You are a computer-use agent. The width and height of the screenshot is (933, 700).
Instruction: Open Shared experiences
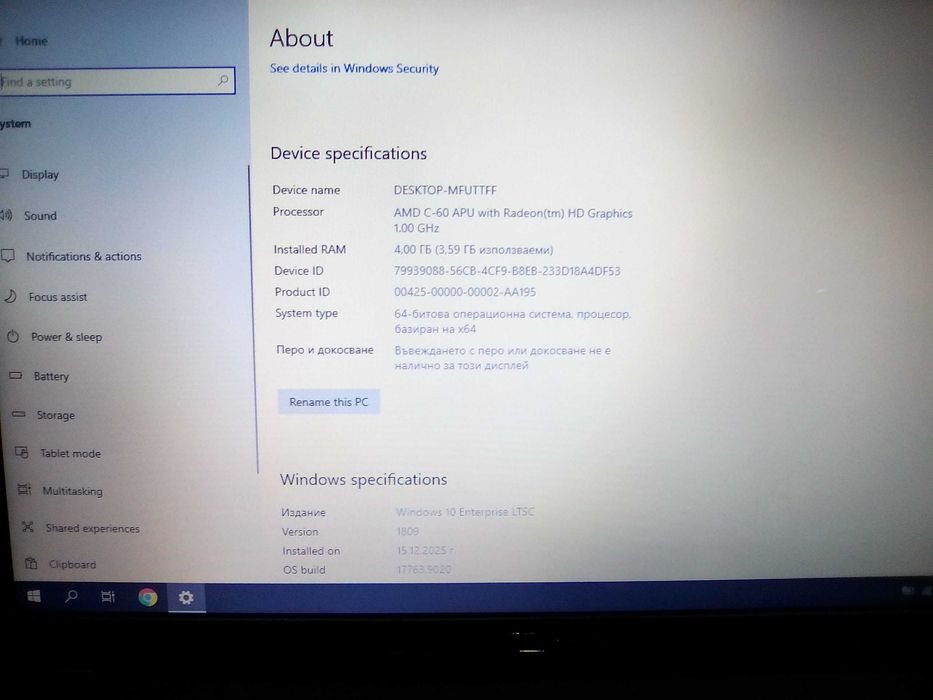click(93, 528)
